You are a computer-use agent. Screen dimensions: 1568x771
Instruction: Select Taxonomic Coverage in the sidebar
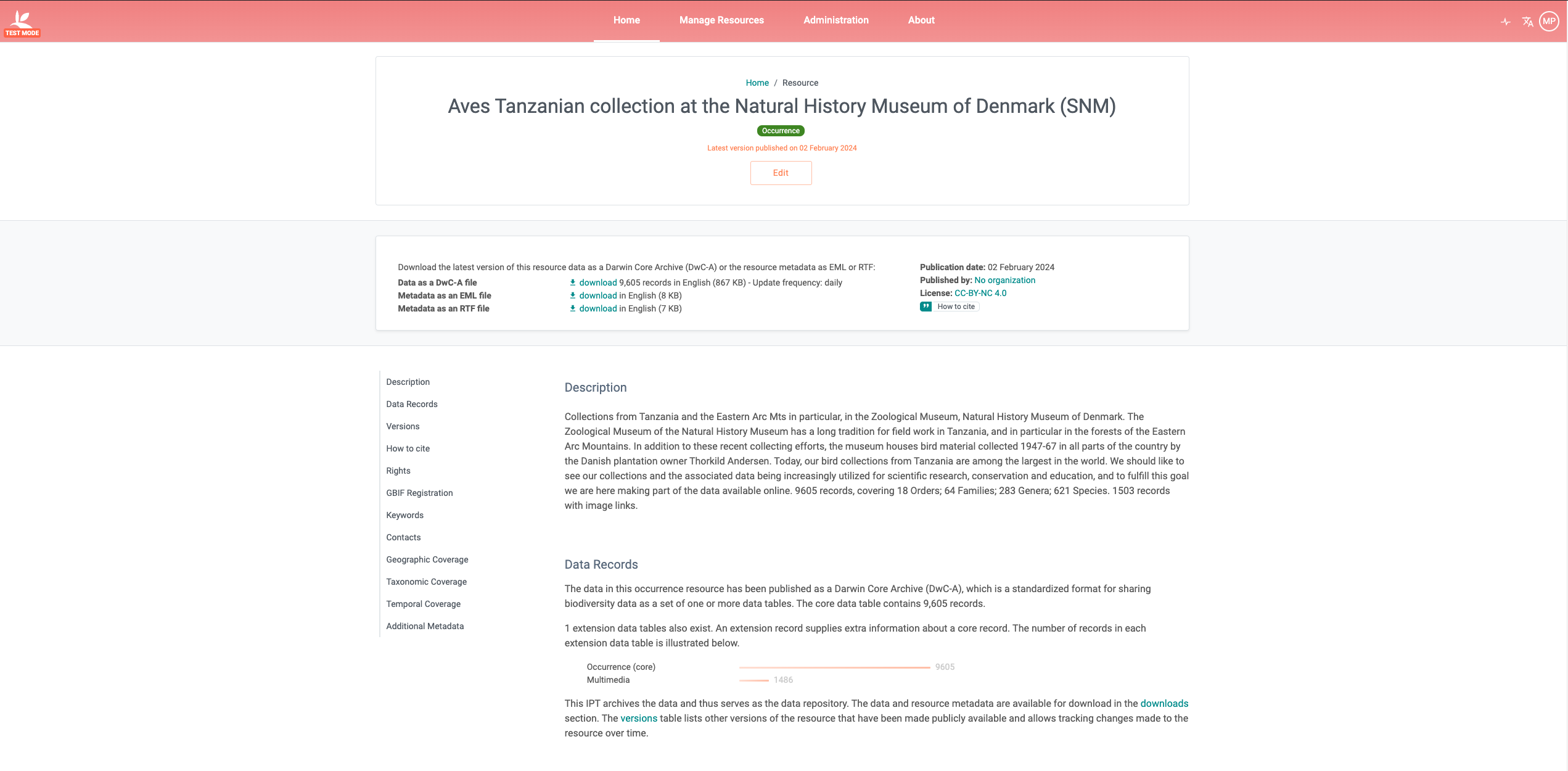click(426, 582)
